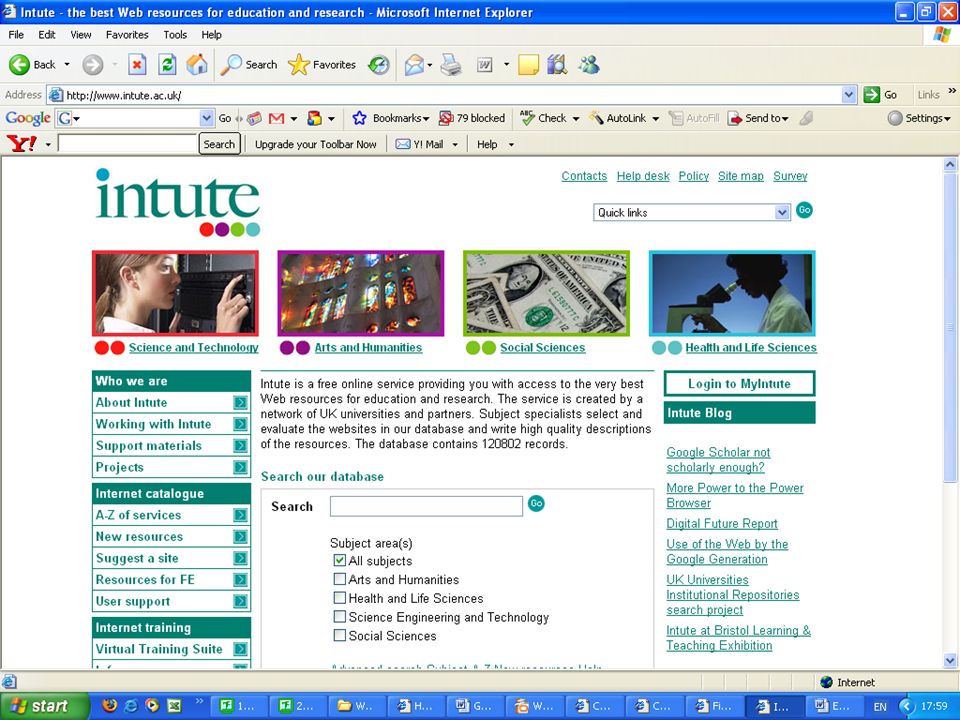The height and width of the screenshot is (720, 960).
Task: Expand the Y! Mail dropdown arrow
Action: pyautogui.click(x=454, y=144)
